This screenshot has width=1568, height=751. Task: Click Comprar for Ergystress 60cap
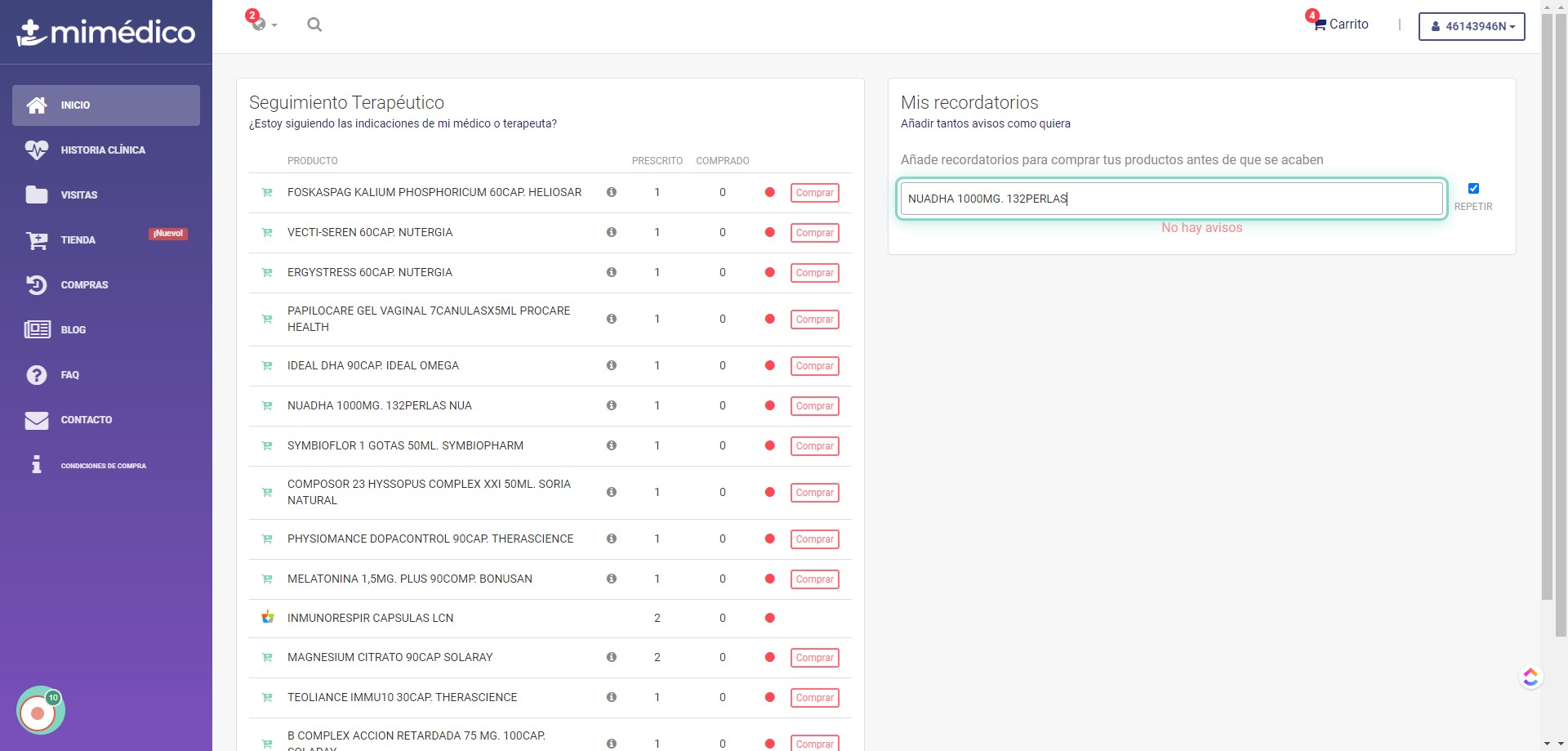click(x=814, y=273)
